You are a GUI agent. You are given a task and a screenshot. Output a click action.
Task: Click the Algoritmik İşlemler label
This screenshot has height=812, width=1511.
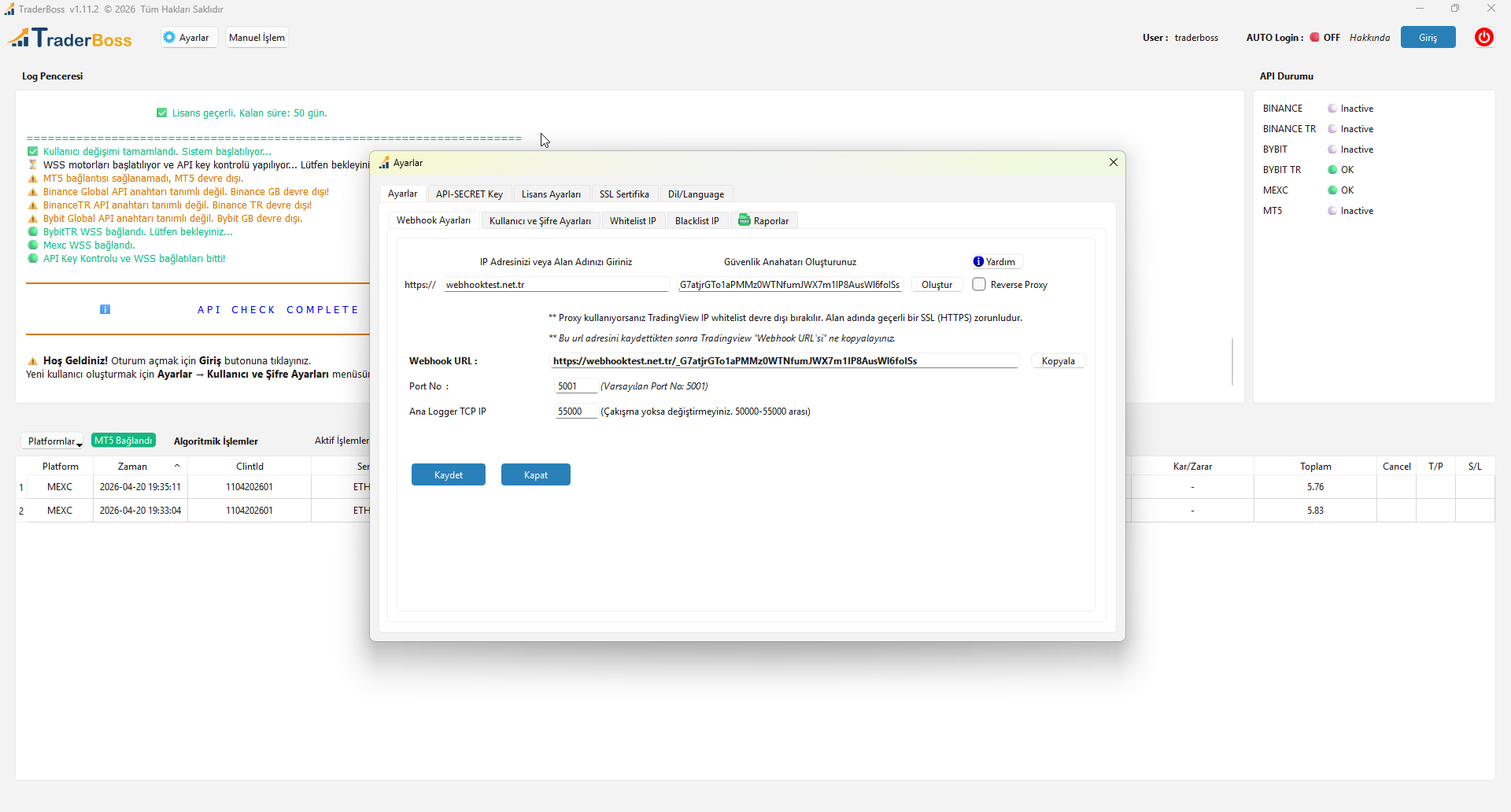(x=216, y=441)
